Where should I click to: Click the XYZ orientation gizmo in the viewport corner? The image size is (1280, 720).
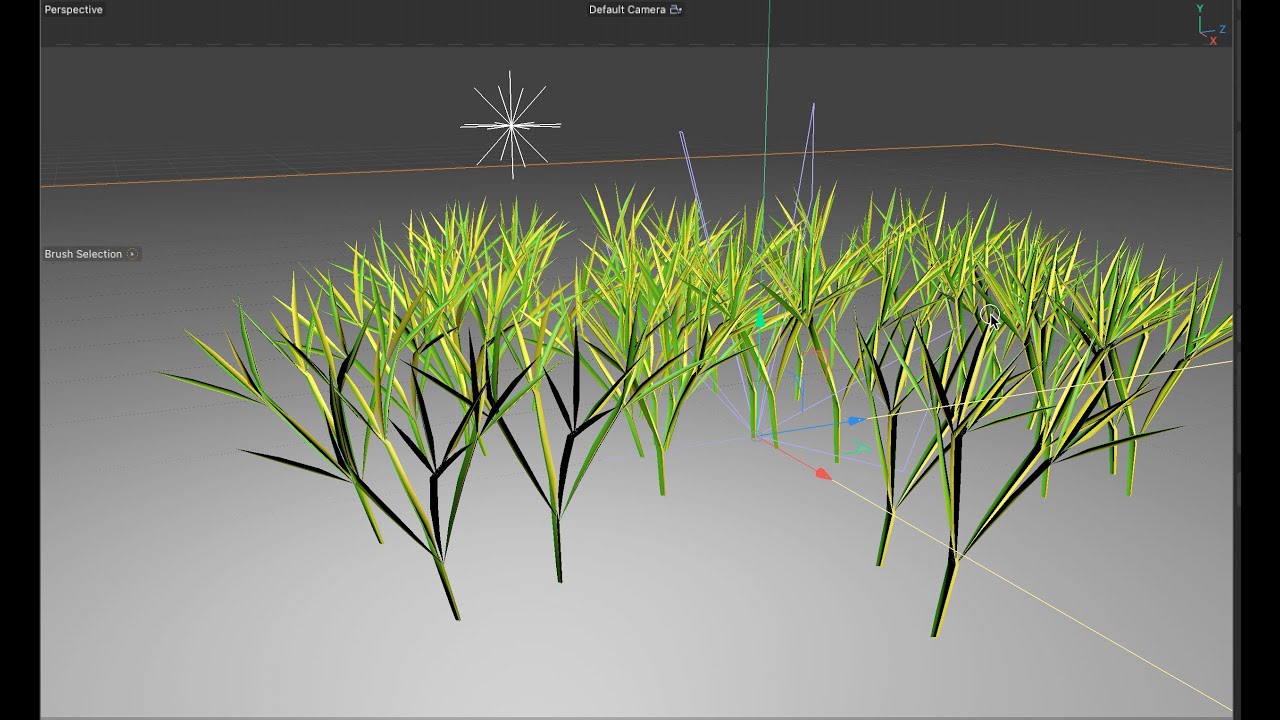pos(1211,24)
